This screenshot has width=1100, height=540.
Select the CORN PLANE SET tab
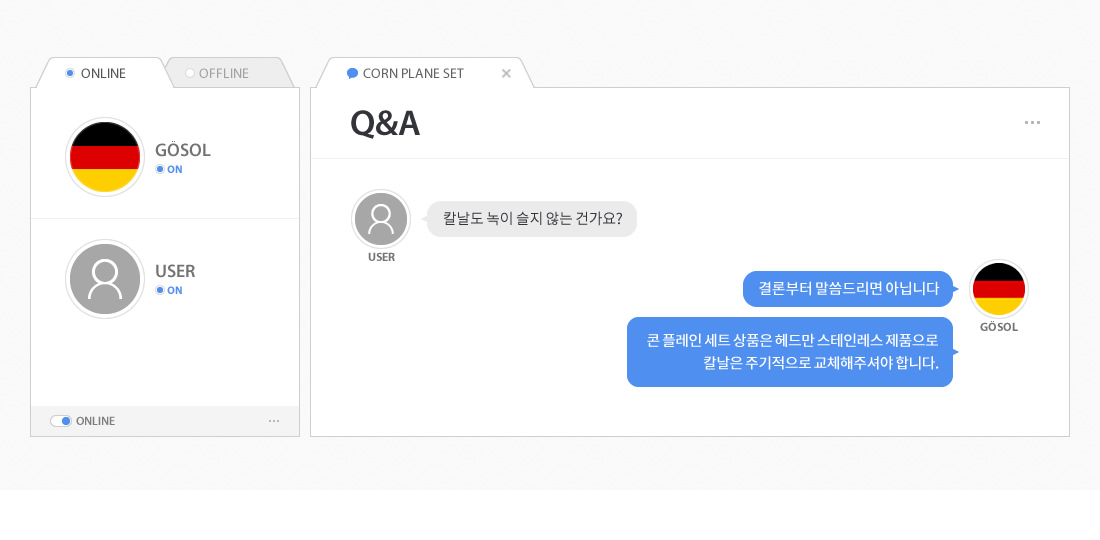coord(413,73)
